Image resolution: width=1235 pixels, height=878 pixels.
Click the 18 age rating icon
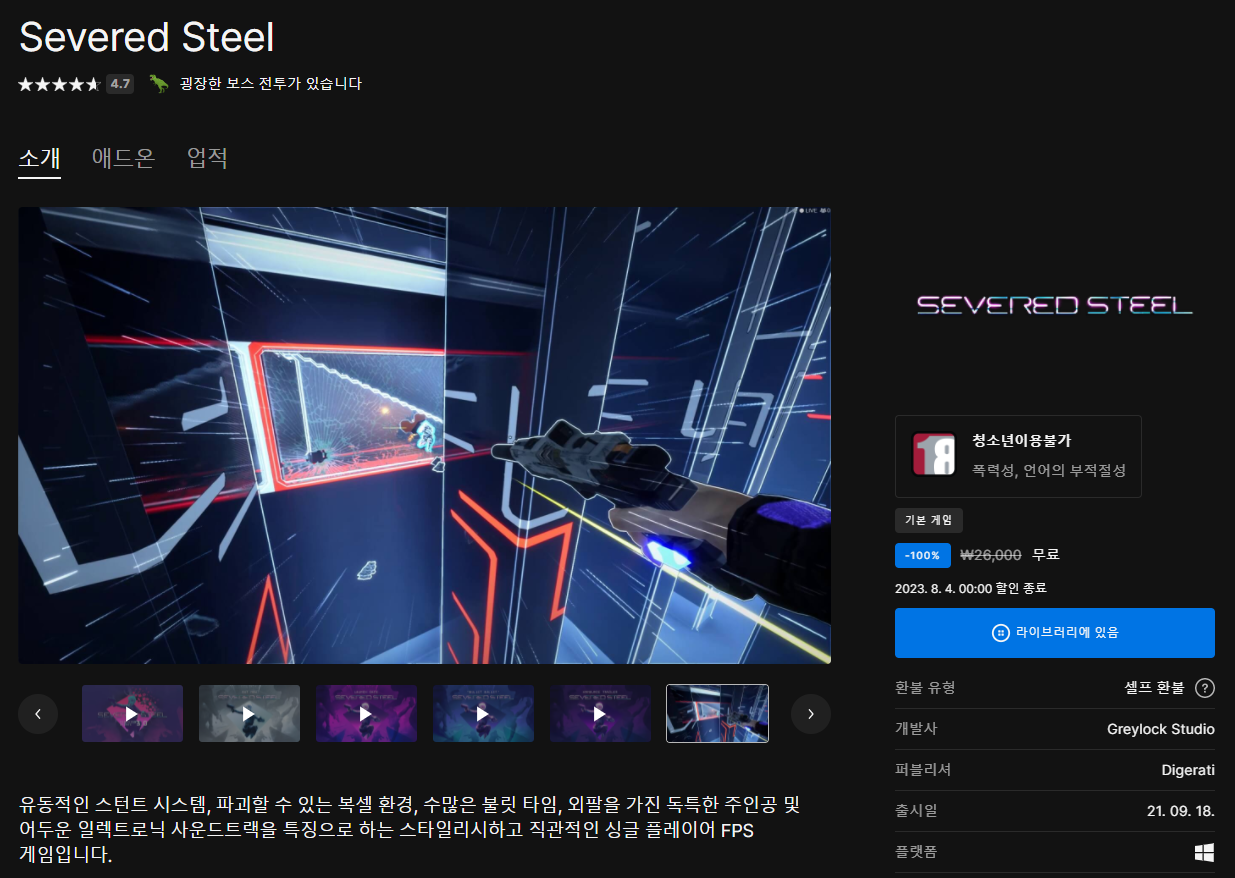pyautogui.click(x=934, y=454)
